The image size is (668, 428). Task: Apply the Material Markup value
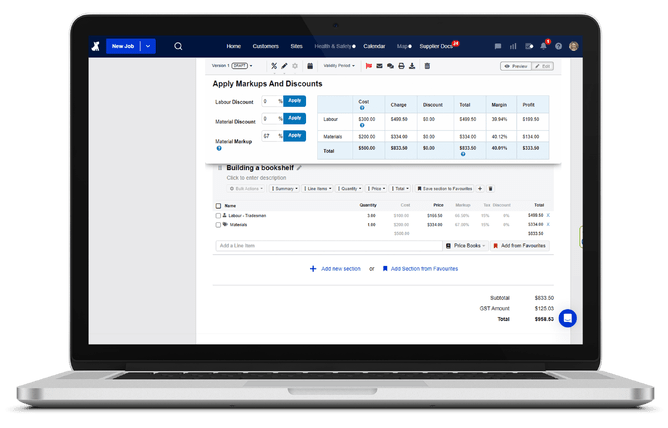(294, 135)
